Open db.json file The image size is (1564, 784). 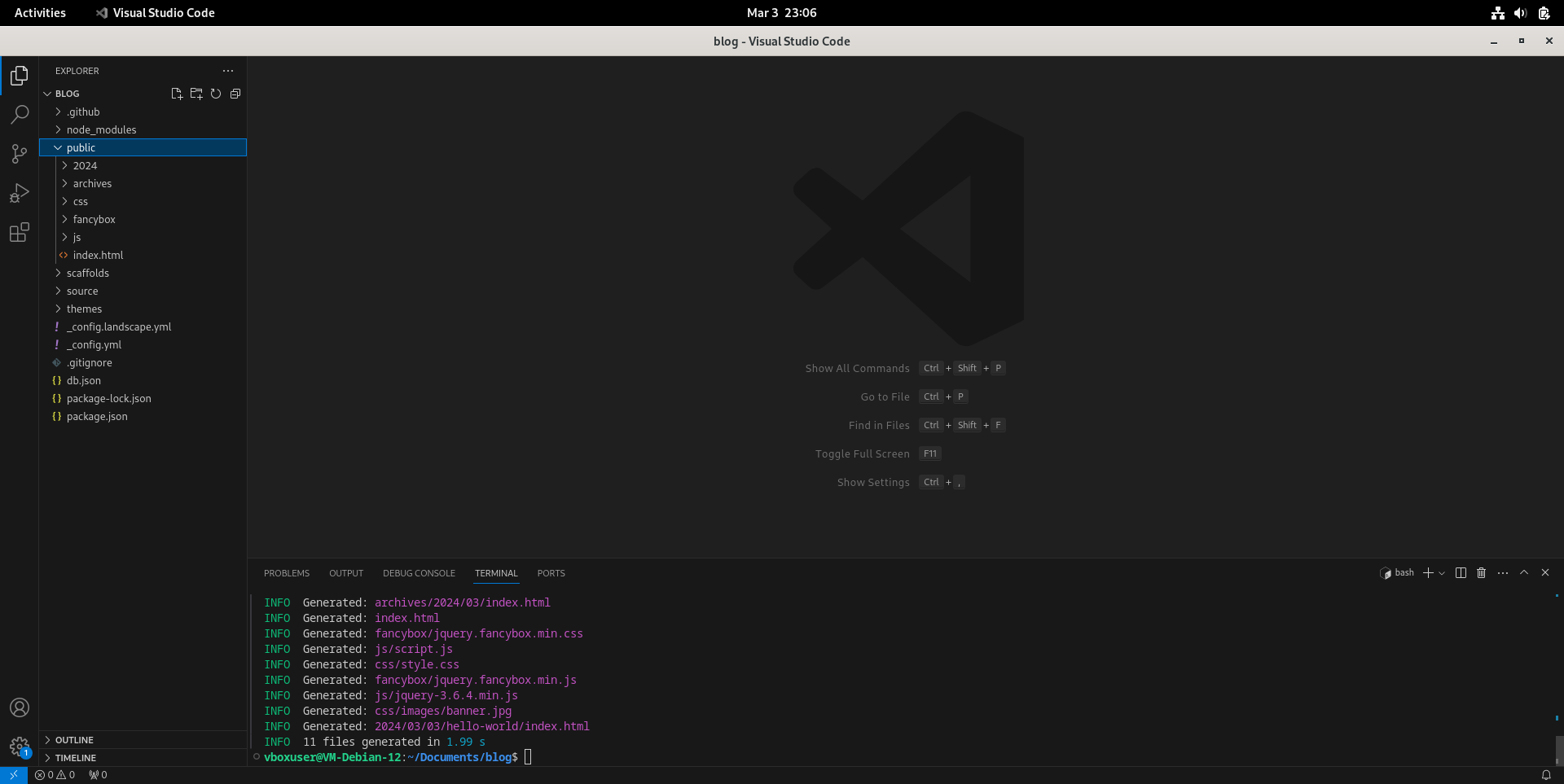pyautogui.click(x=143, y=380)
